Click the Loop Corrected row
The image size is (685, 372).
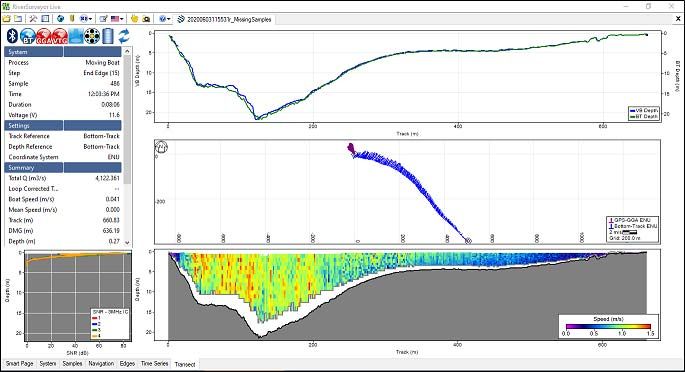tap(64, 189)
